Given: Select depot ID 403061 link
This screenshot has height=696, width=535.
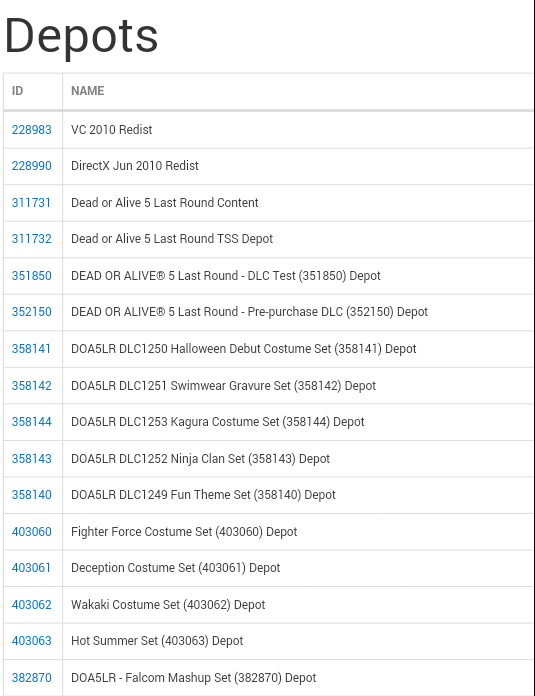Looking at the screenshot, I should [31, 568].
